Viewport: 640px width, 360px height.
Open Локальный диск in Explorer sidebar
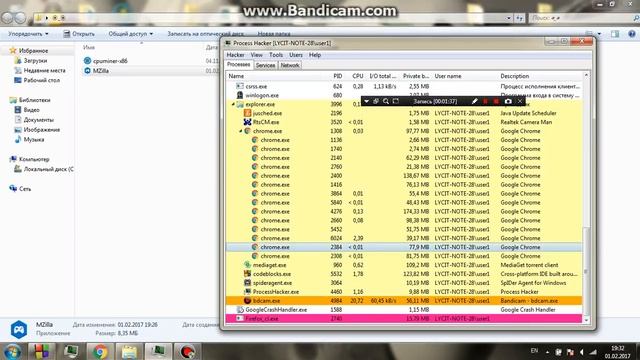(44, 169)
